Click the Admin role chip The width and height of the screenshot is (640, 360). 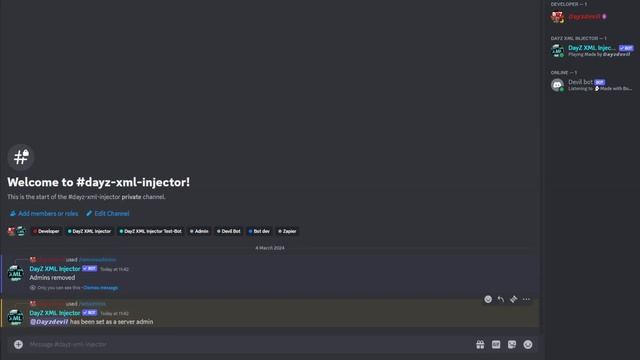pyautogui.click(x=199, y=231)
